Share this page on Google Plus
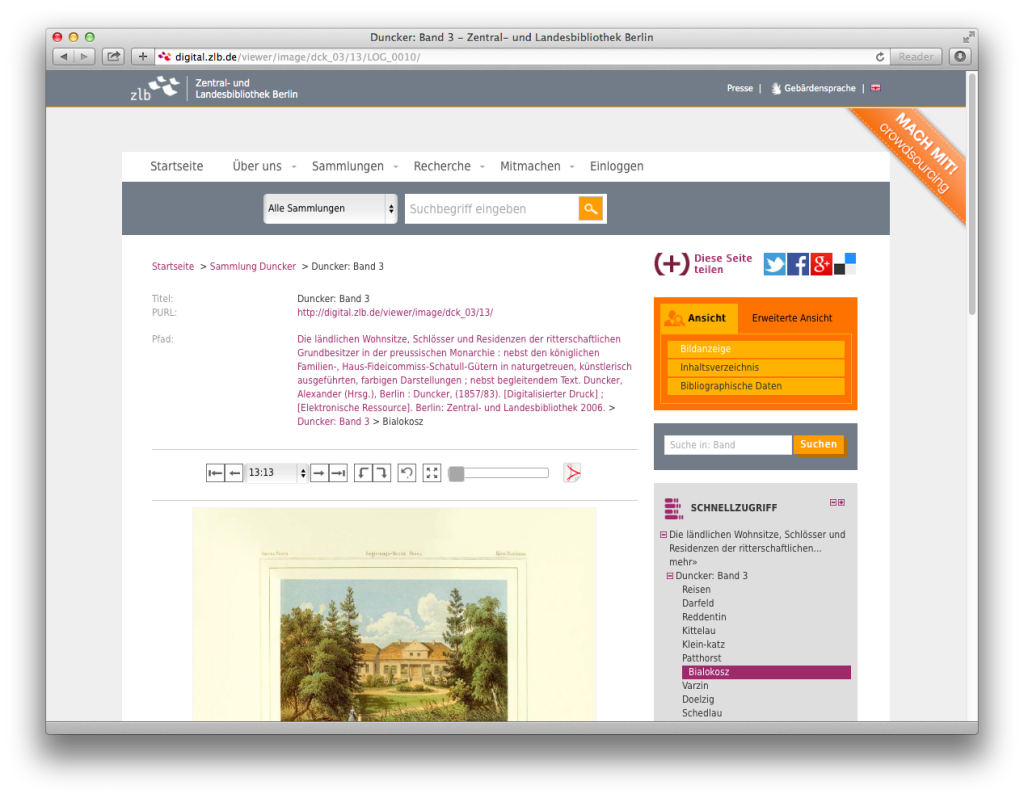 point(821,264)
